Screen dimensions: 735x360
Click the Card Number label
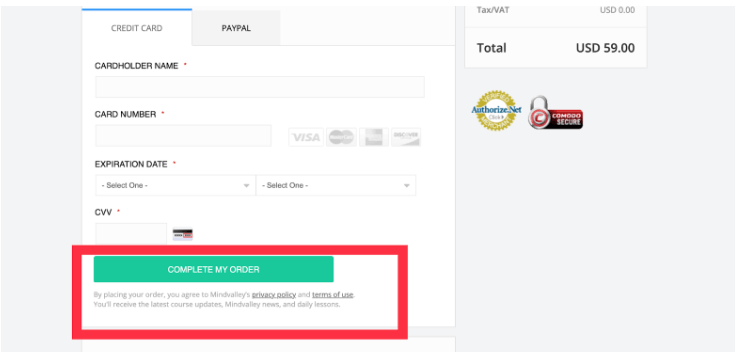pyautogui.click(x=125, y=114)
